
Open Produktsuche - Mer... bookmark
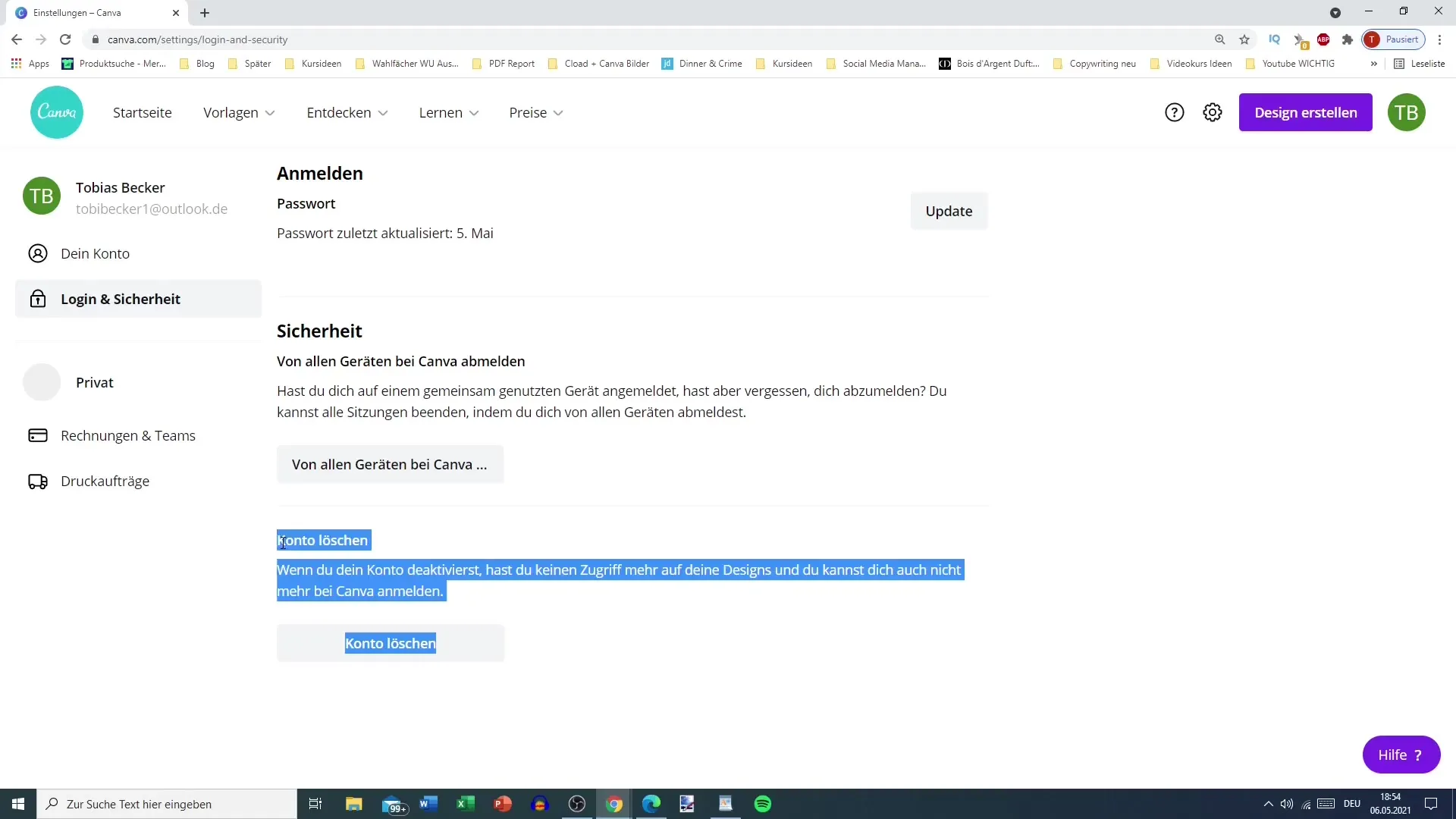coord(114,64)
